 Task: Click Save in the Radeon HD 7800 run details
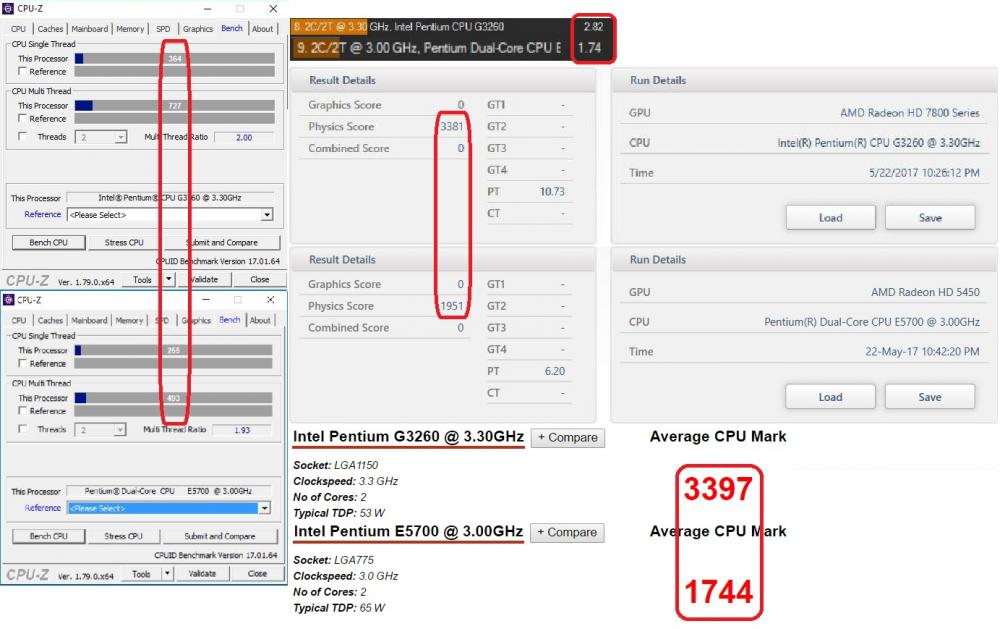click(x=930, y=218)
